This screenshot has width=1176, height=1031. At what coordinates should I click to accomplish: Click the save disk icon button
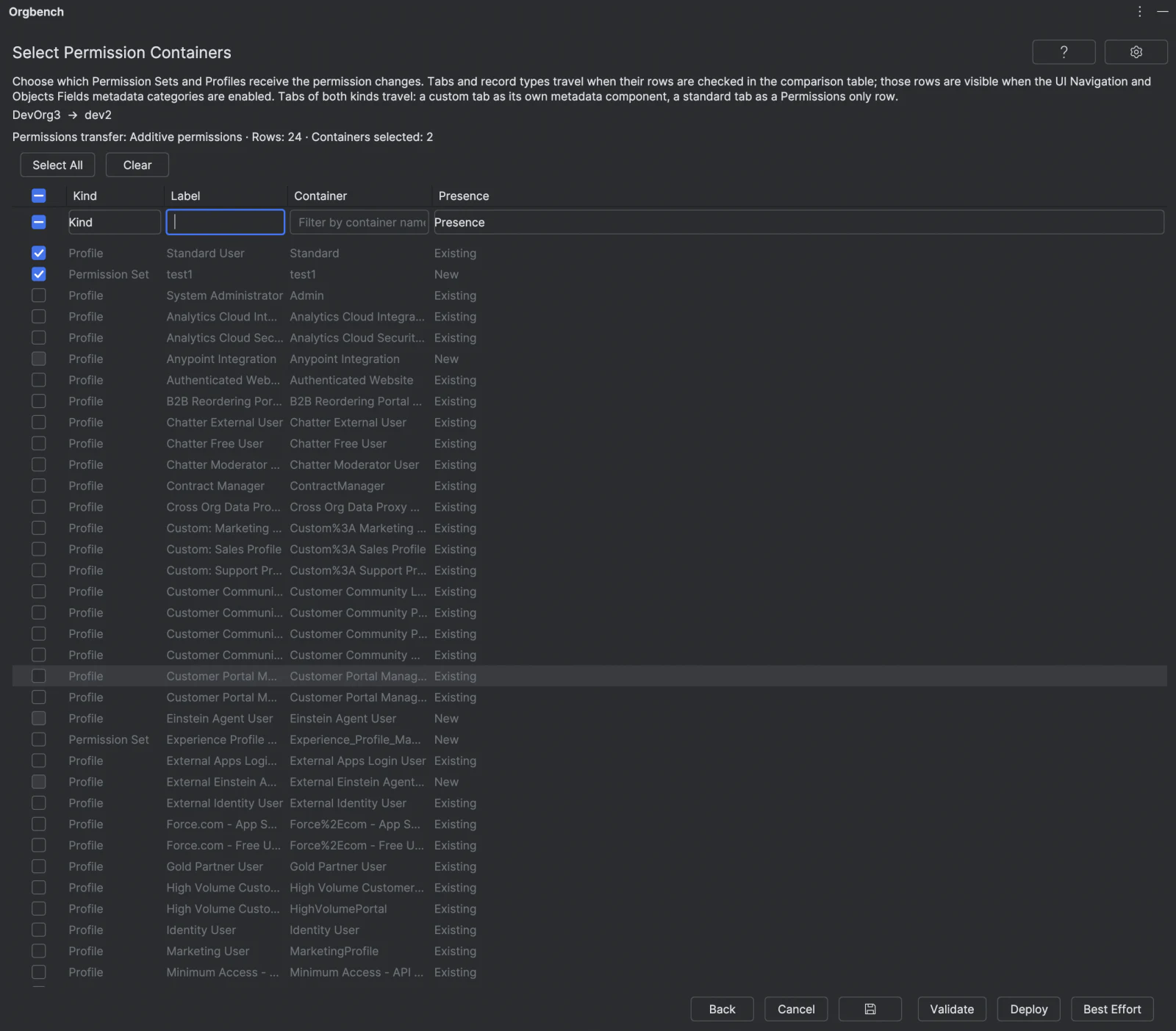(x=870, y=1009)
